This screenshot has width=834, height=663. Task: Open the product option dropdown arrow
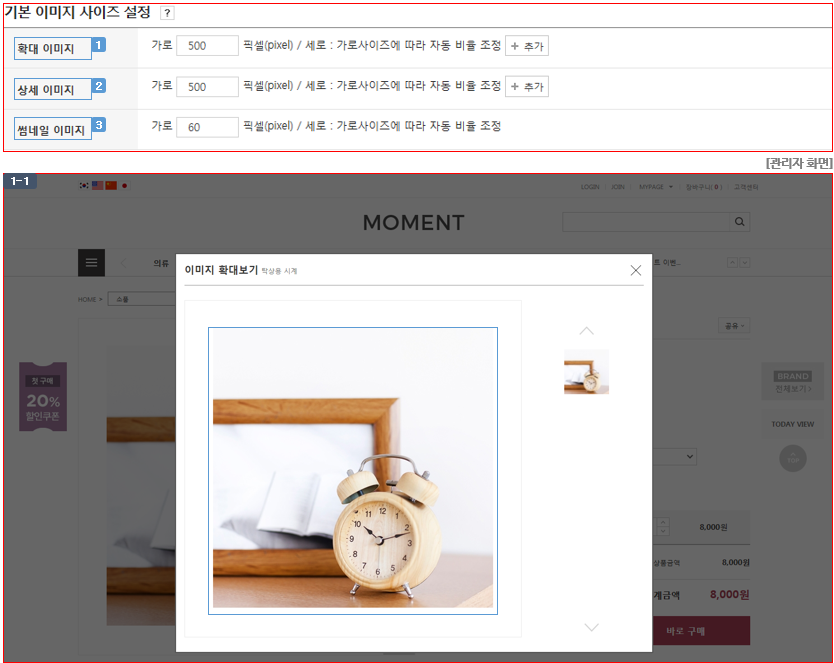tap(690, 457)
